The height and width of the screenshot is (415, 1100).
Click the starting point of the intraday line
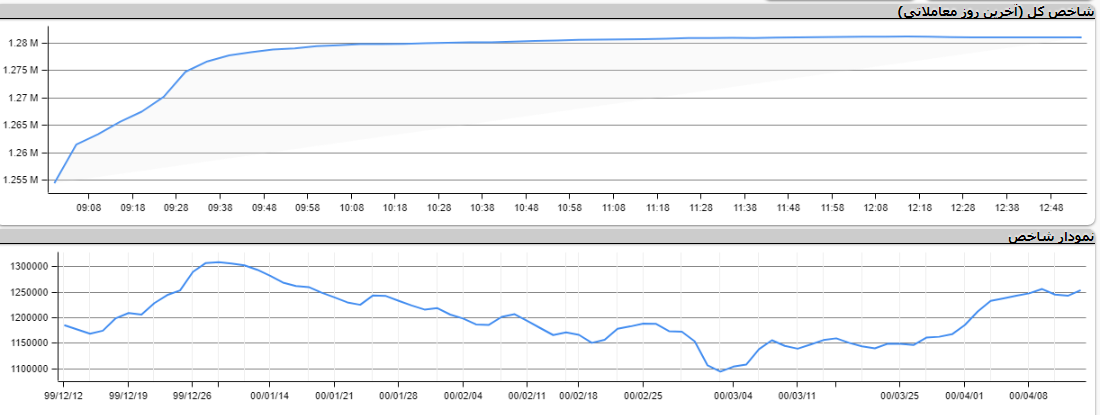[x=55, y=182]
